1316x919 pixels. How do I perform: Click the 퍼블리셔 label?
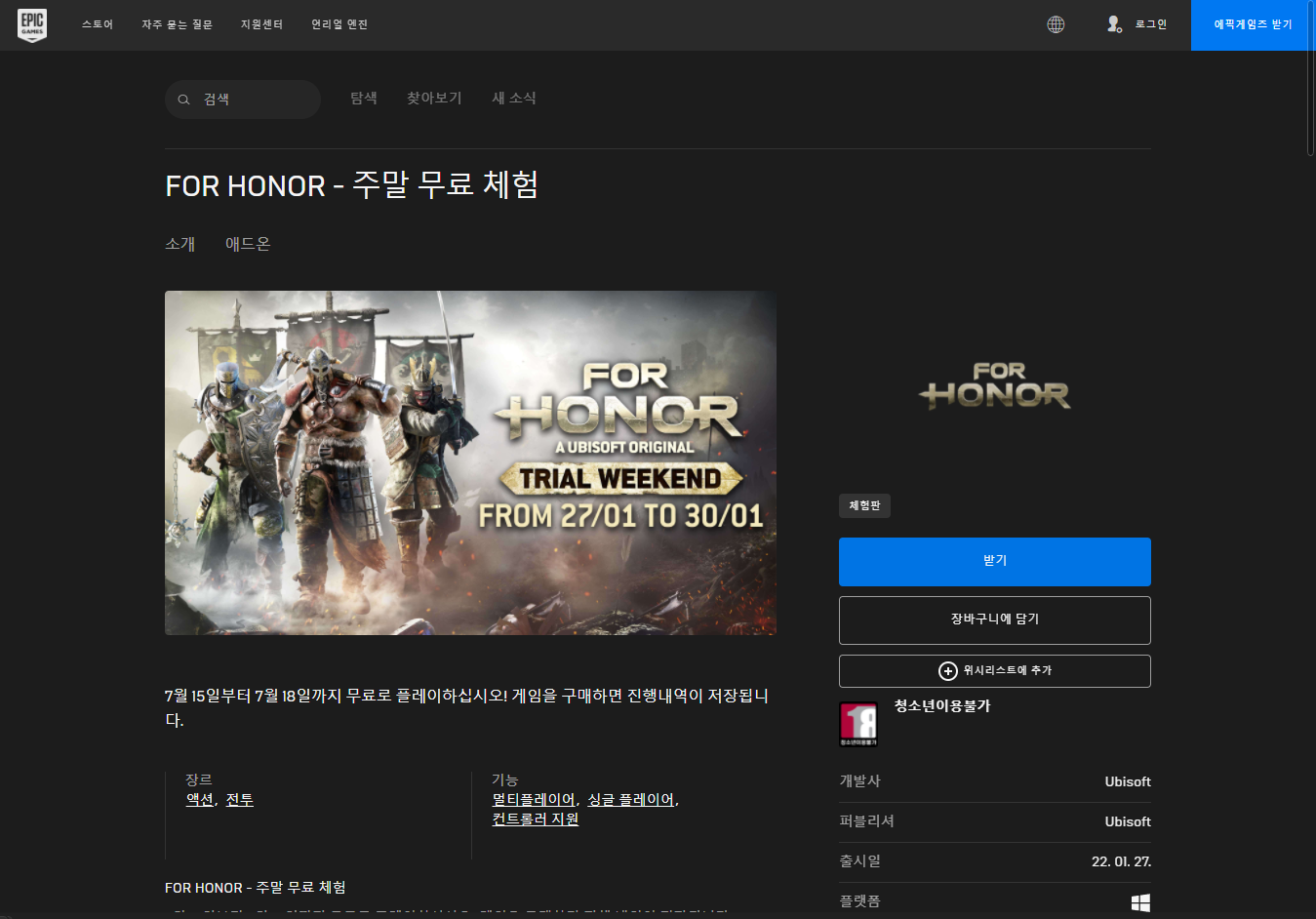click(867, 821)
